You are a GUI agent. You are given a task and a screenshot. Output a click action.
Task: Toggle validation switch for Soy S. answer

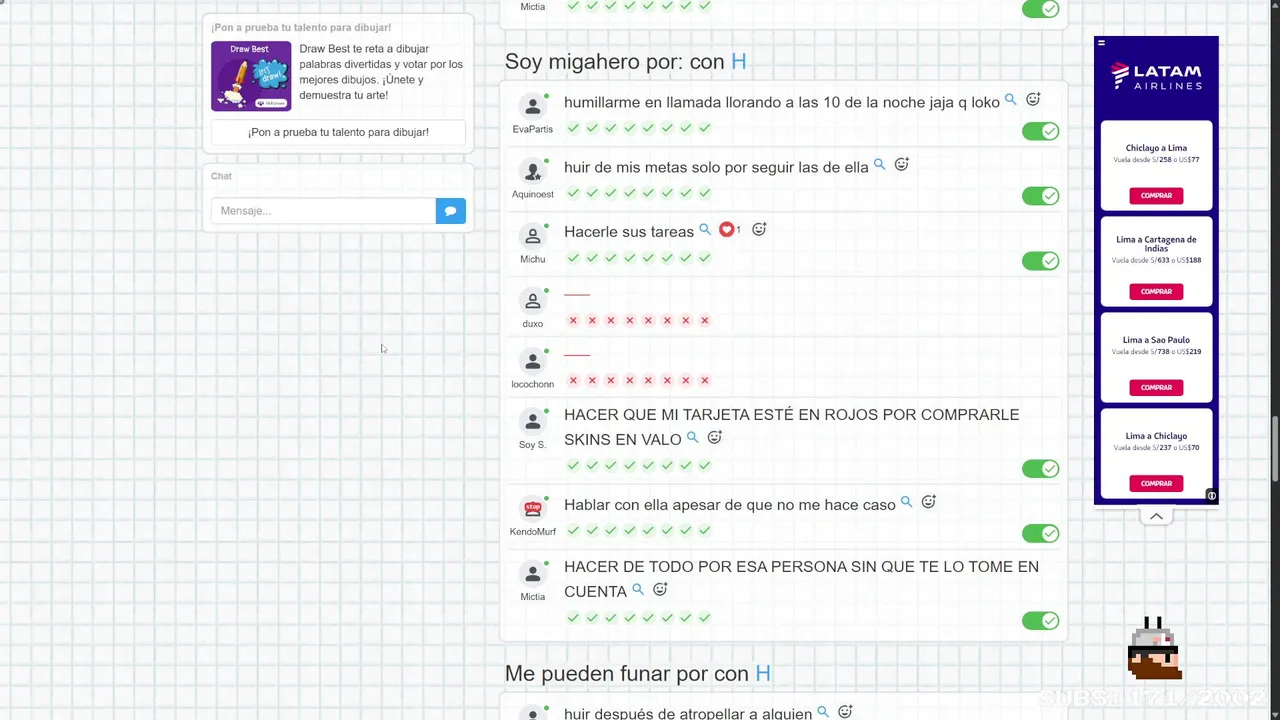click(1040, 469)
